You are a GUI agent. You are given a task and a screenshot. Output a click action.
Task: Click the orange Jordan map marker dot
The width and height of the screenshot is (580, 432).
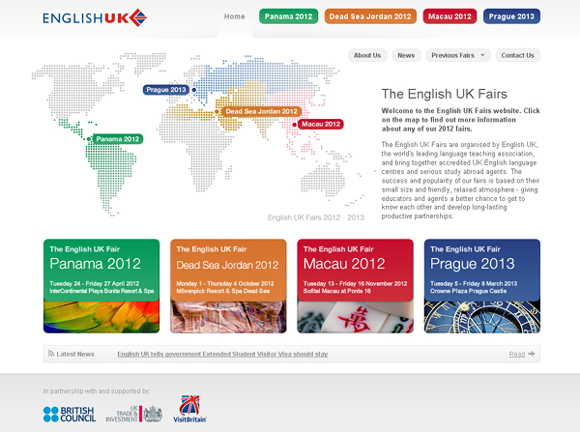[217, 111]
